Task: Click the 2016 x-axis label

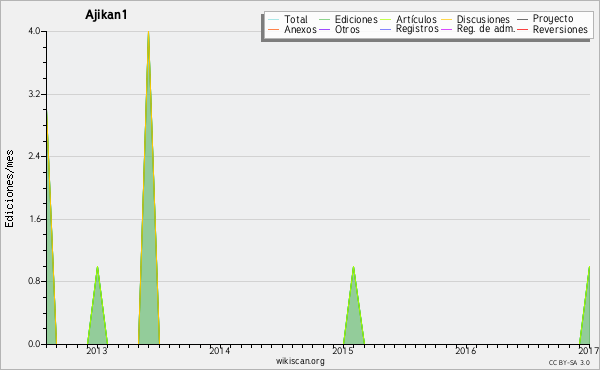Action: point(466,350)
